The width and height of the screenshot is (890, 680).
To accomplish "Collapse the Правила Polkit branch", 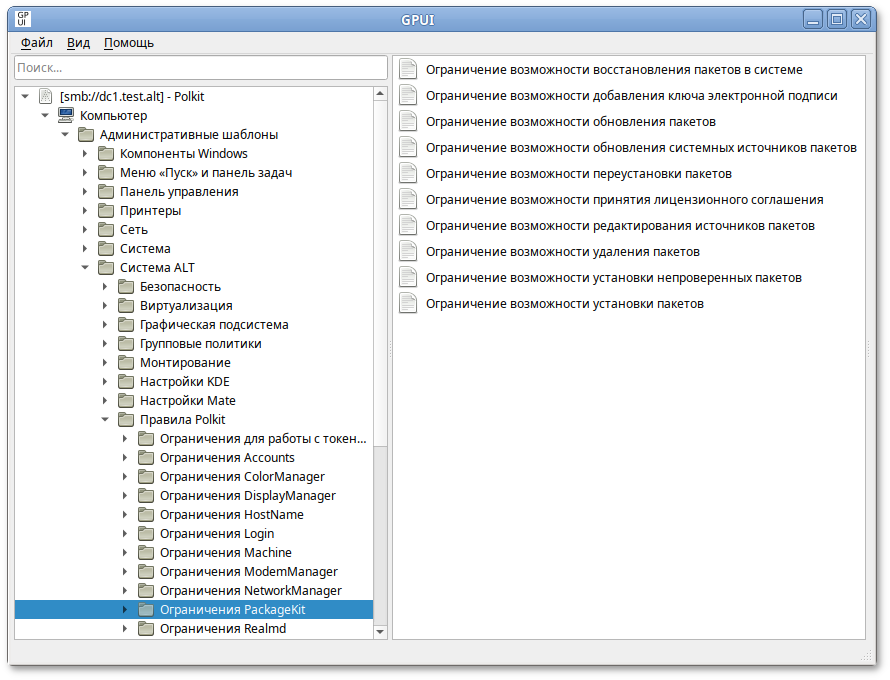I will click(105, 420).
